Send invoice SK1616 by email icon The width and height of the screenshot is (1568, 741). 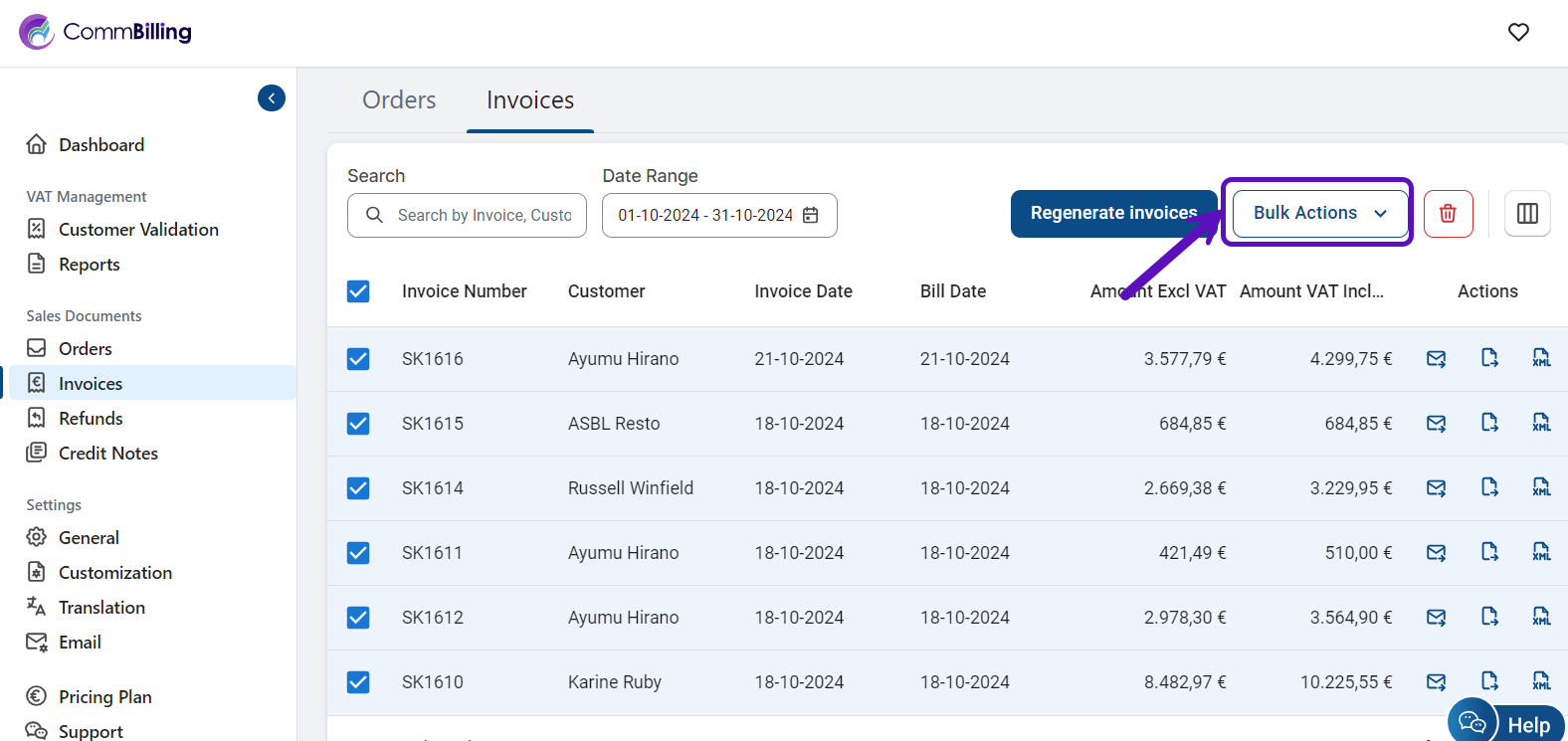(1436, 359)
